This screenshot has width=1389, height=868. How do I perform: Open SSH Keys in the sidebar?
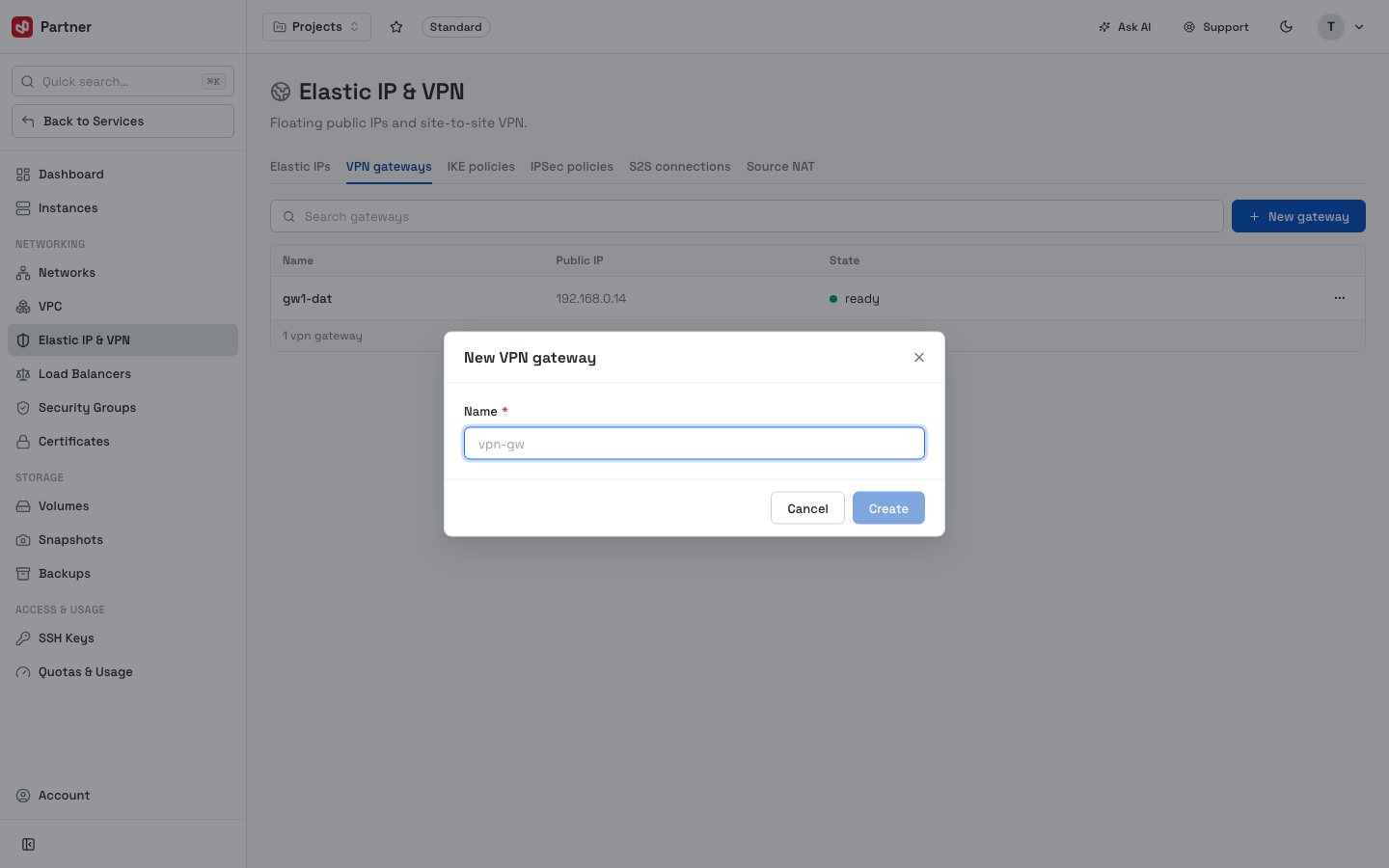(x=123, y=638)
